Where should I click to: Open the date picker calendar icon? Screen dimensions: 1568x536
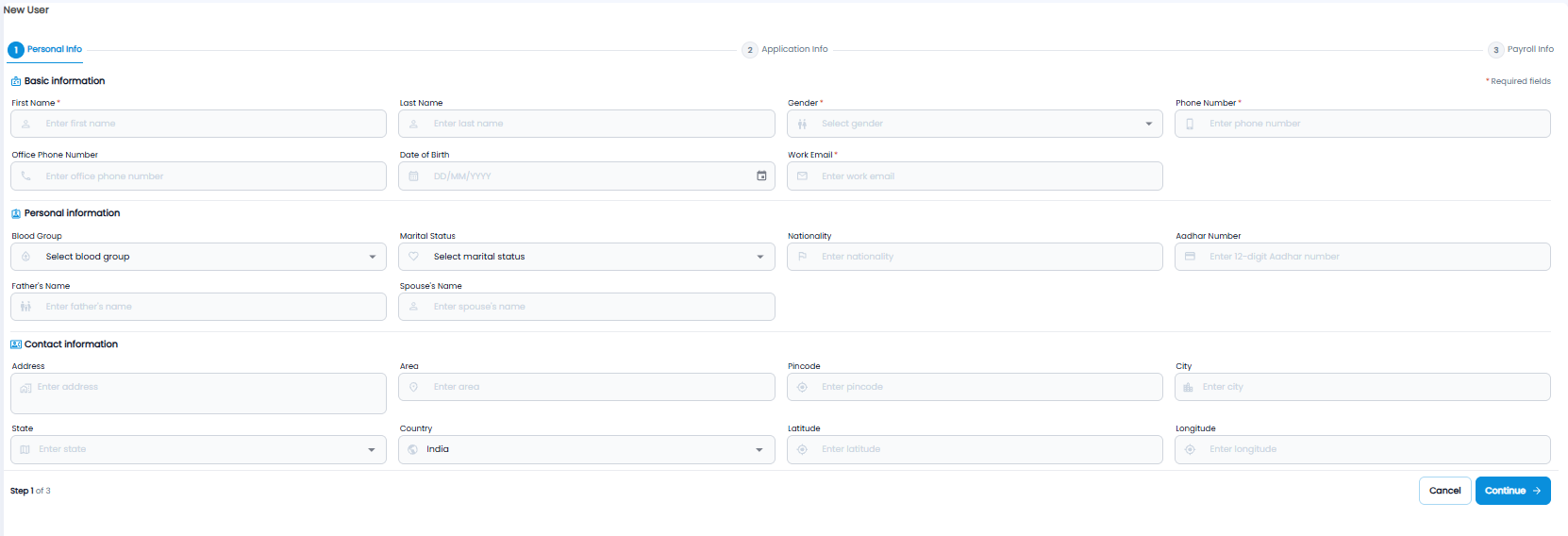tap(761, 176)
